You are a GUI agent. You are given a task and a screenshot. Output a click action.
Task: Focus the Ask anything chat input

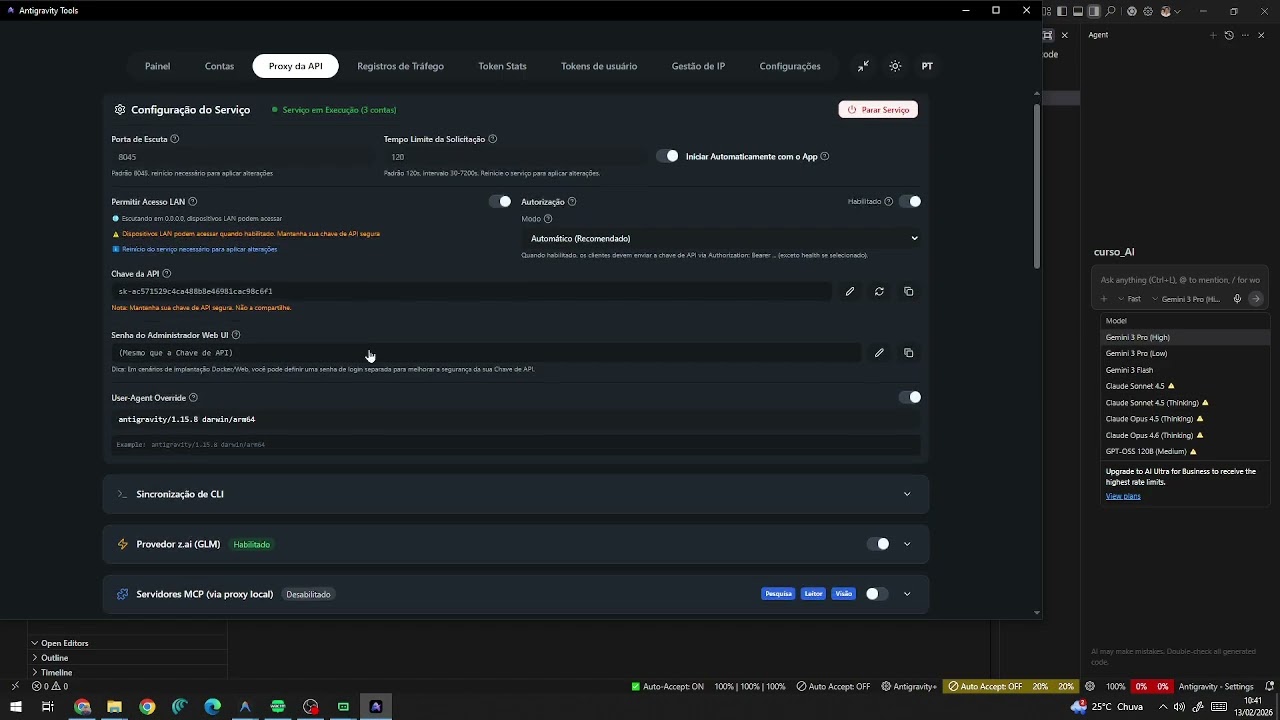click(1180, 280)
